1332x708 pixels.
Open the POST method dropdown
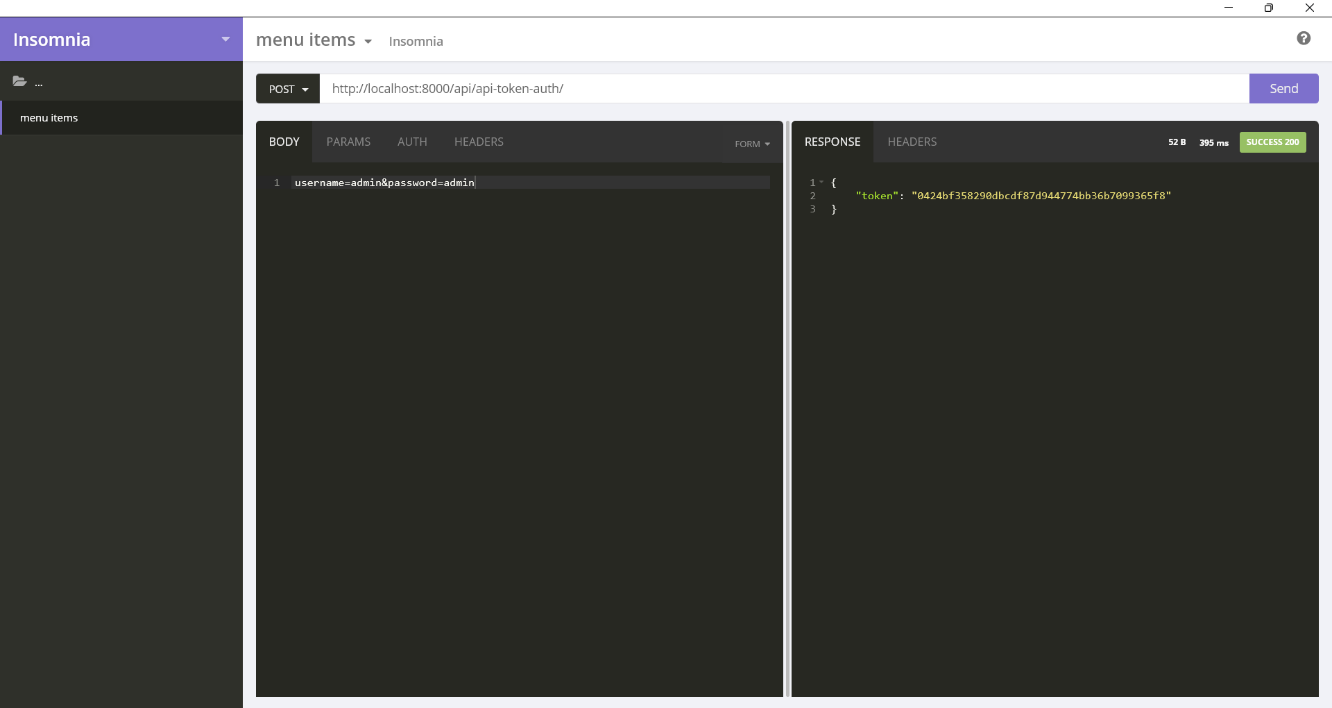click(288, 89)
